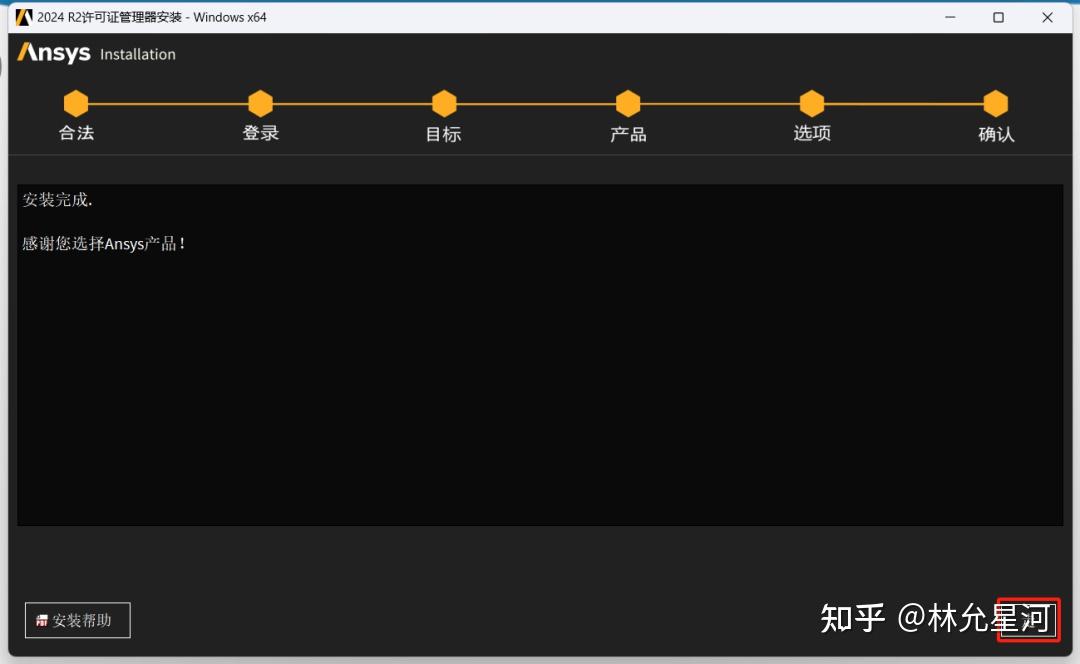
Task: Click the Ansys logo in the header
Action: click(x=53, y=54)
